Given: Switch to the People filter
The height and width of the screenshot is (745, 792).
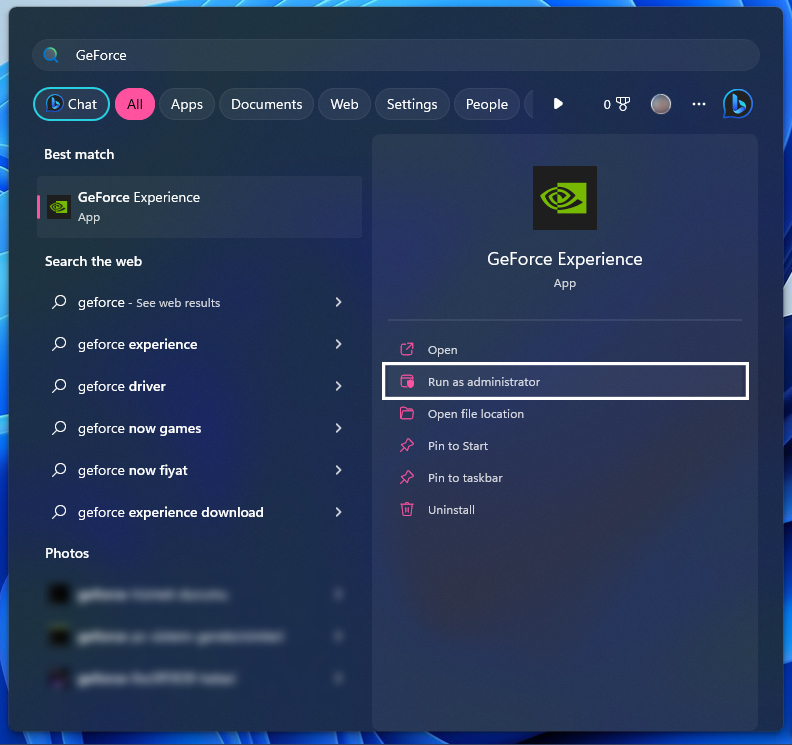Looking at the screenshot, I should (487, 104).
